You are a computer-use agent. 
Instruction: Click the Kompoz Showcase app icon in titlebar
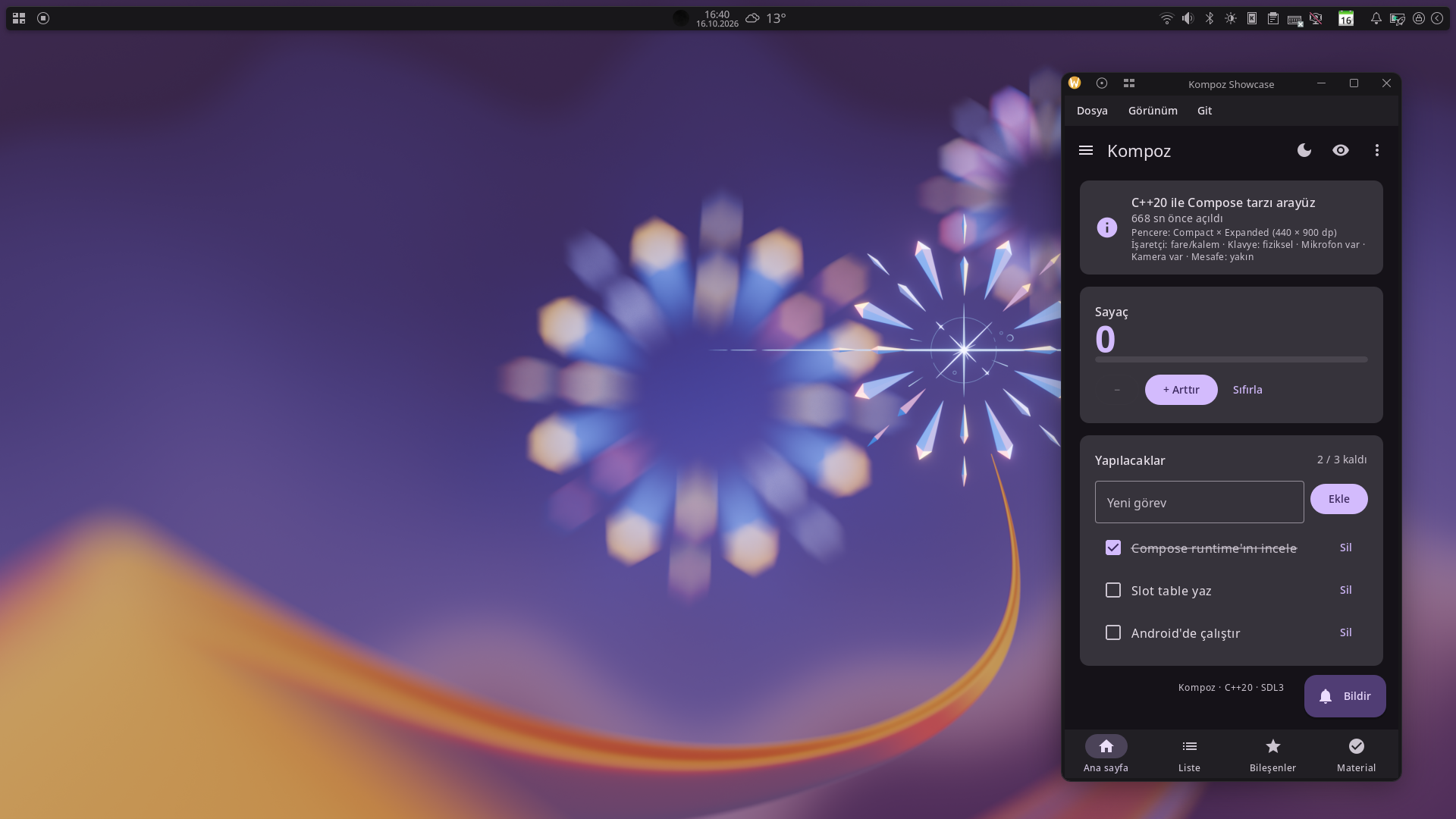[x=1075, y=83]
